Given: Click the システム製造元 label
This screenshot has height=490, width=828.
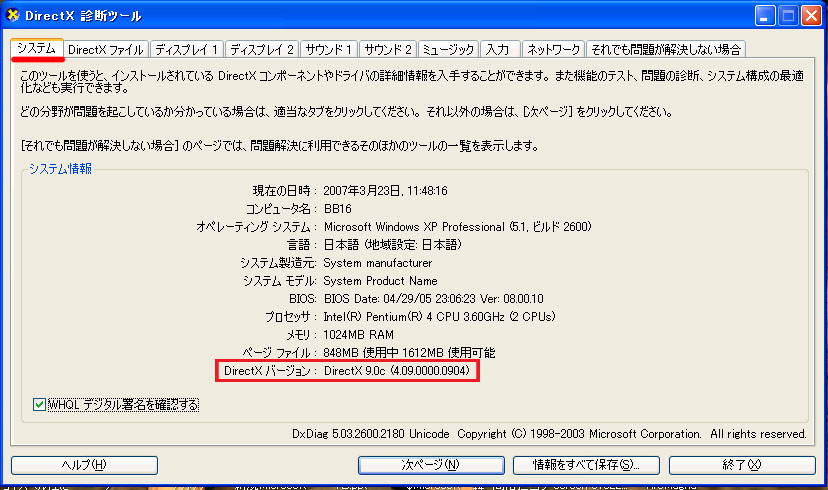Looking at the screenshot, I should 278,262.
